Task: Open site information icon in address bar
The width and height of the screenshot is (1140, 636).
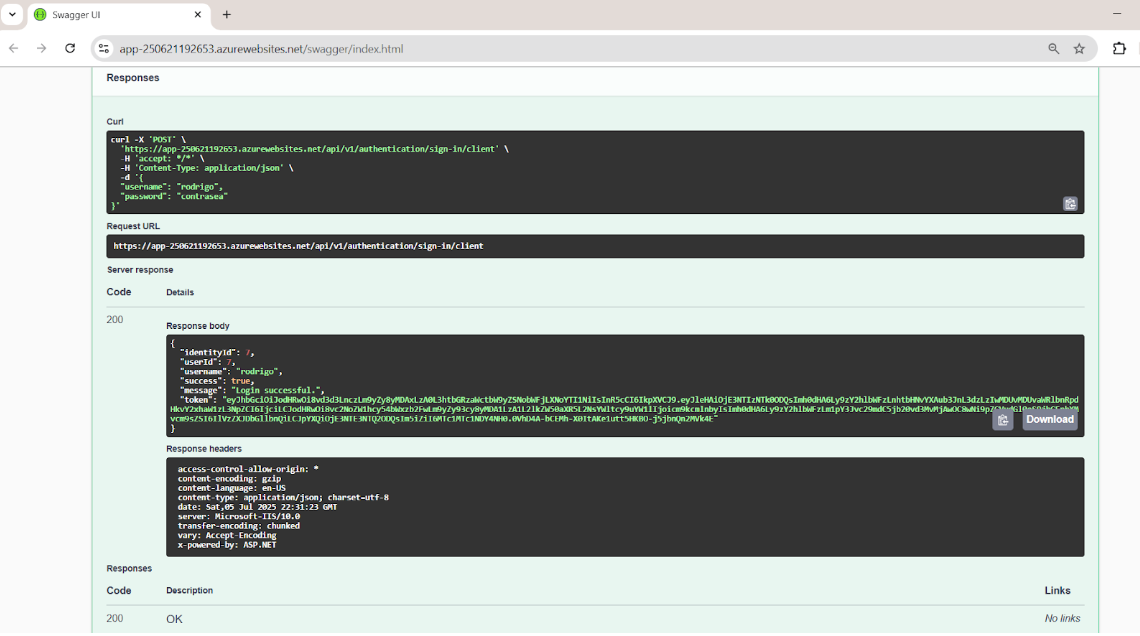Action: point(104,49)
